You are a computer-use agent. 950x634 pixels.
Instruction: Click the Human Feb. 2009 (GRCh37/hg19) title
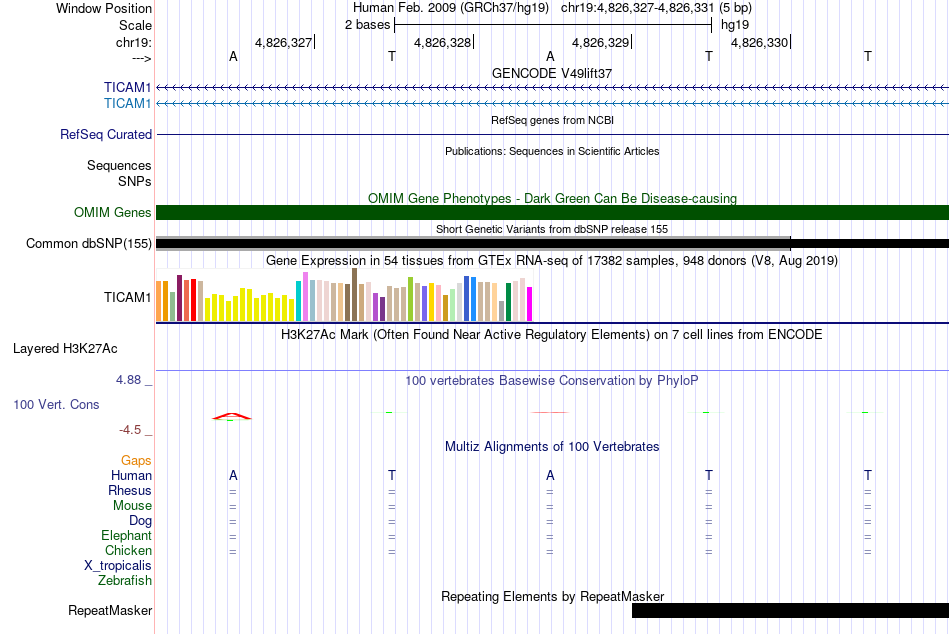coord(451,8)
